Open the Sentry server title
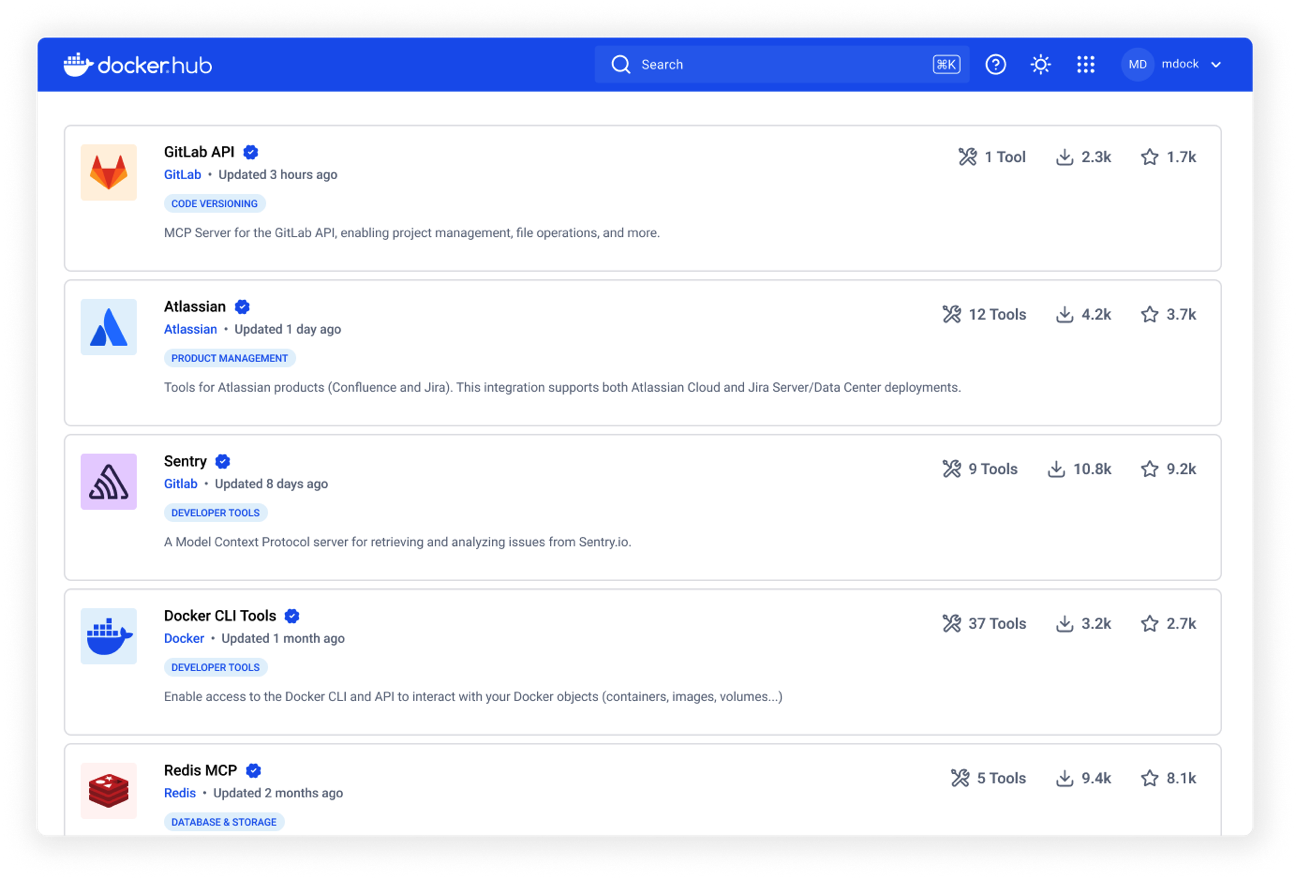 click(x=185, y=461)
